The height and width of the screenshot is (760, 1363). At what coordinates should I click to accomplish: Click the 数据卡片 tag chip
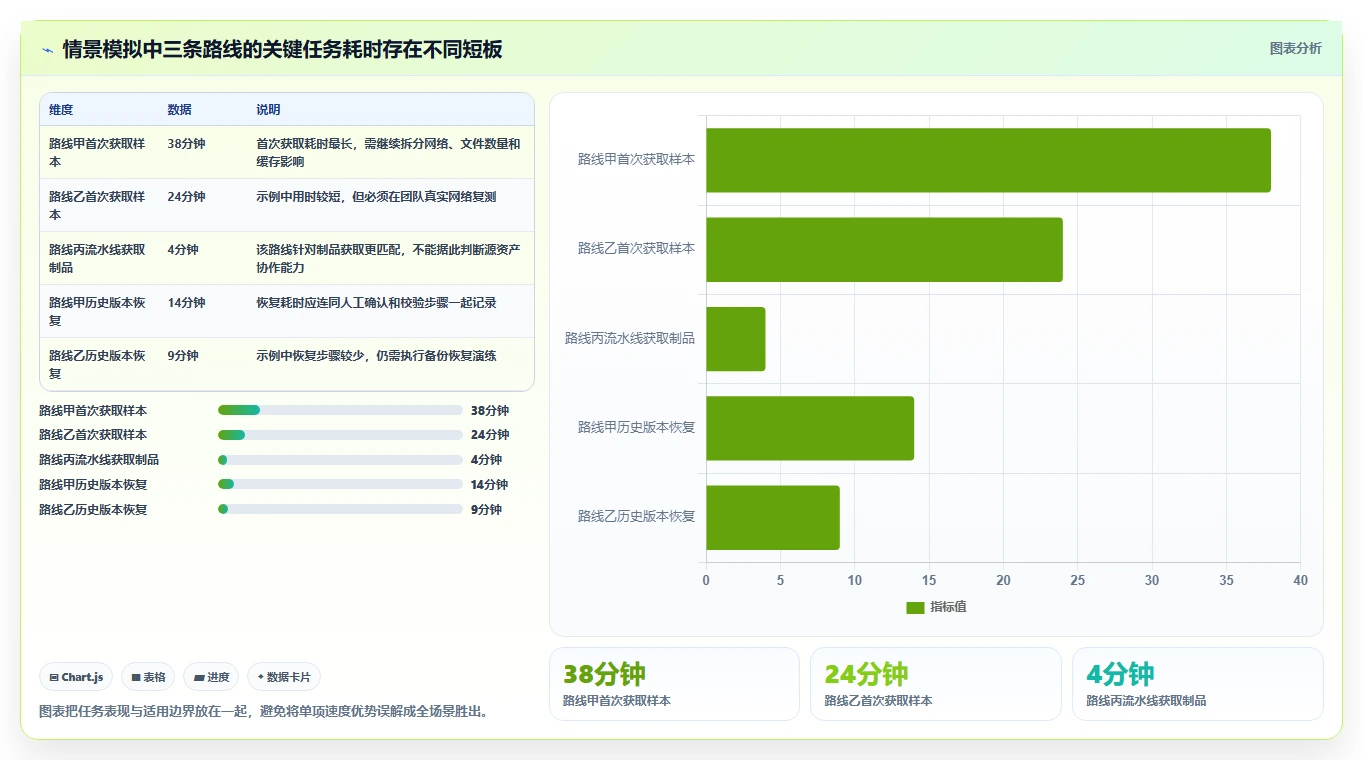pos(284,677)
